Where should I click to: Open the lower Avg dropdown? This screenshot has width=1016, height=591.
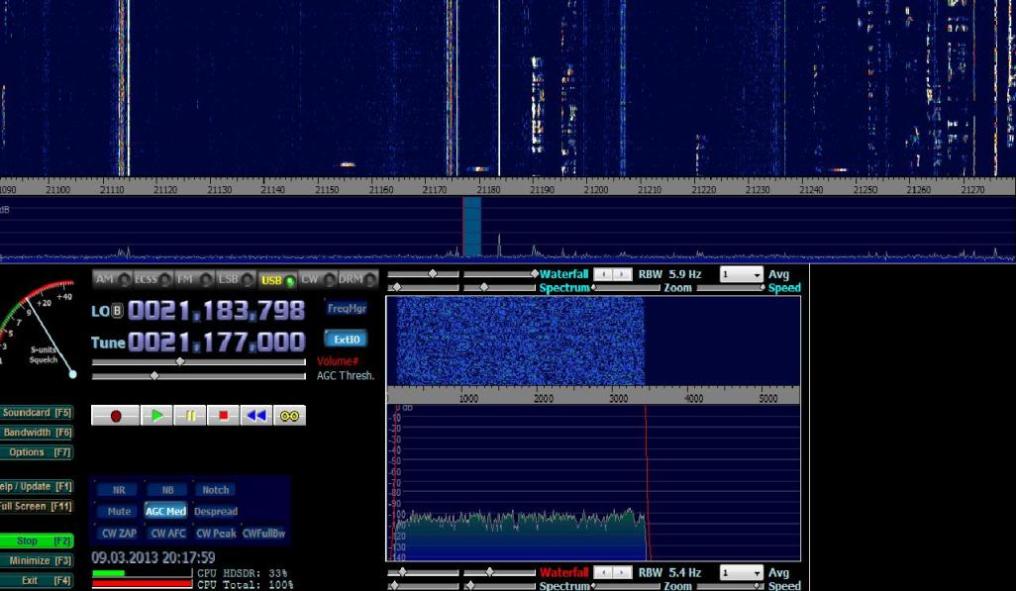coord(741,573)
